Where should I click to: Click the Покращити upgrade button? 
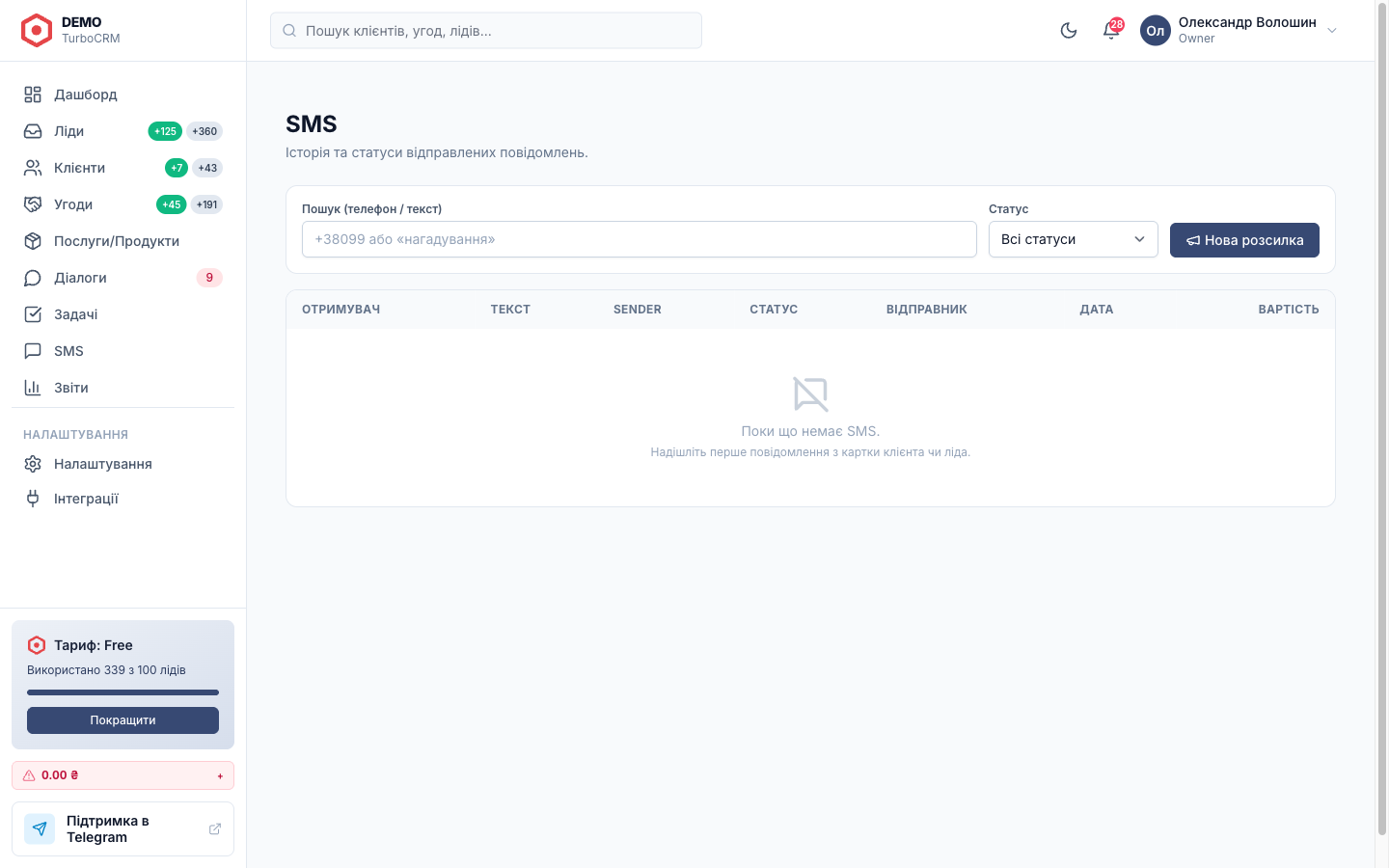coord(123,720)
